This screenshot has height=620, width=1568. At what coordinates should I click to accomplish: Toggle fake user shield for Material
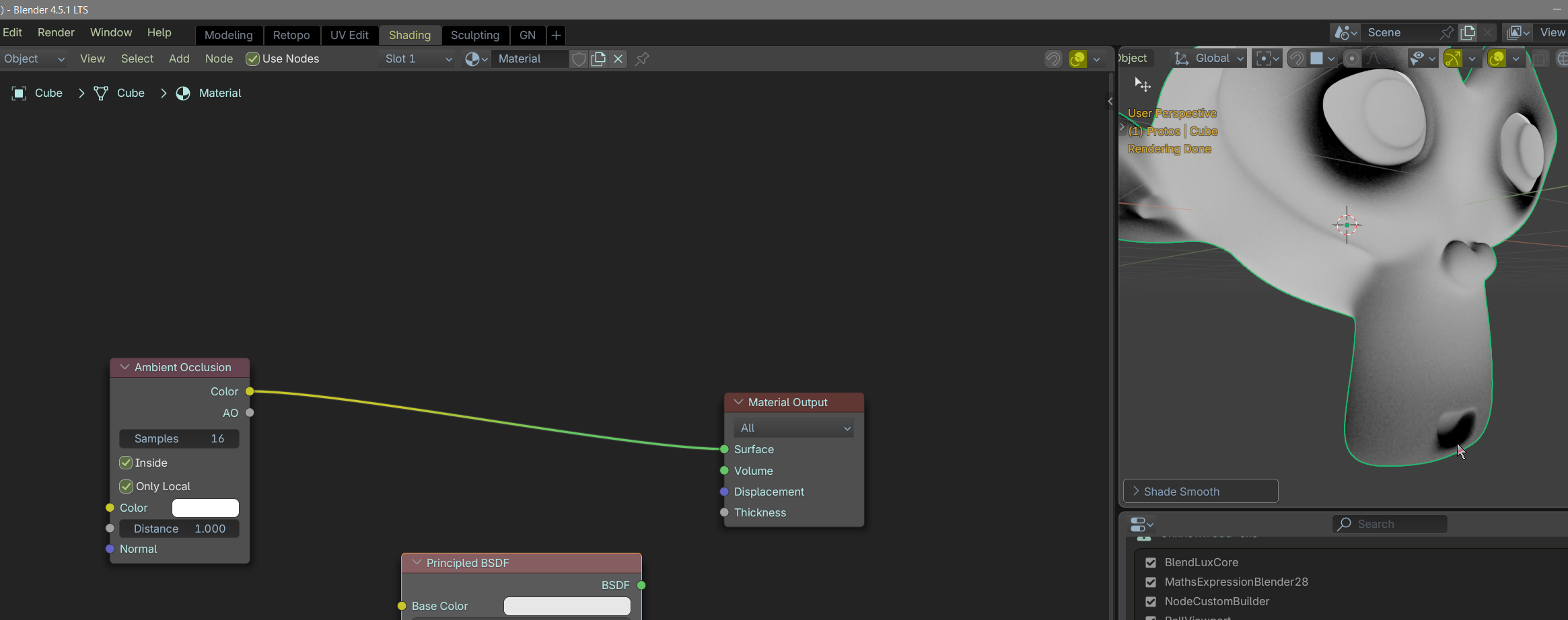578,59
